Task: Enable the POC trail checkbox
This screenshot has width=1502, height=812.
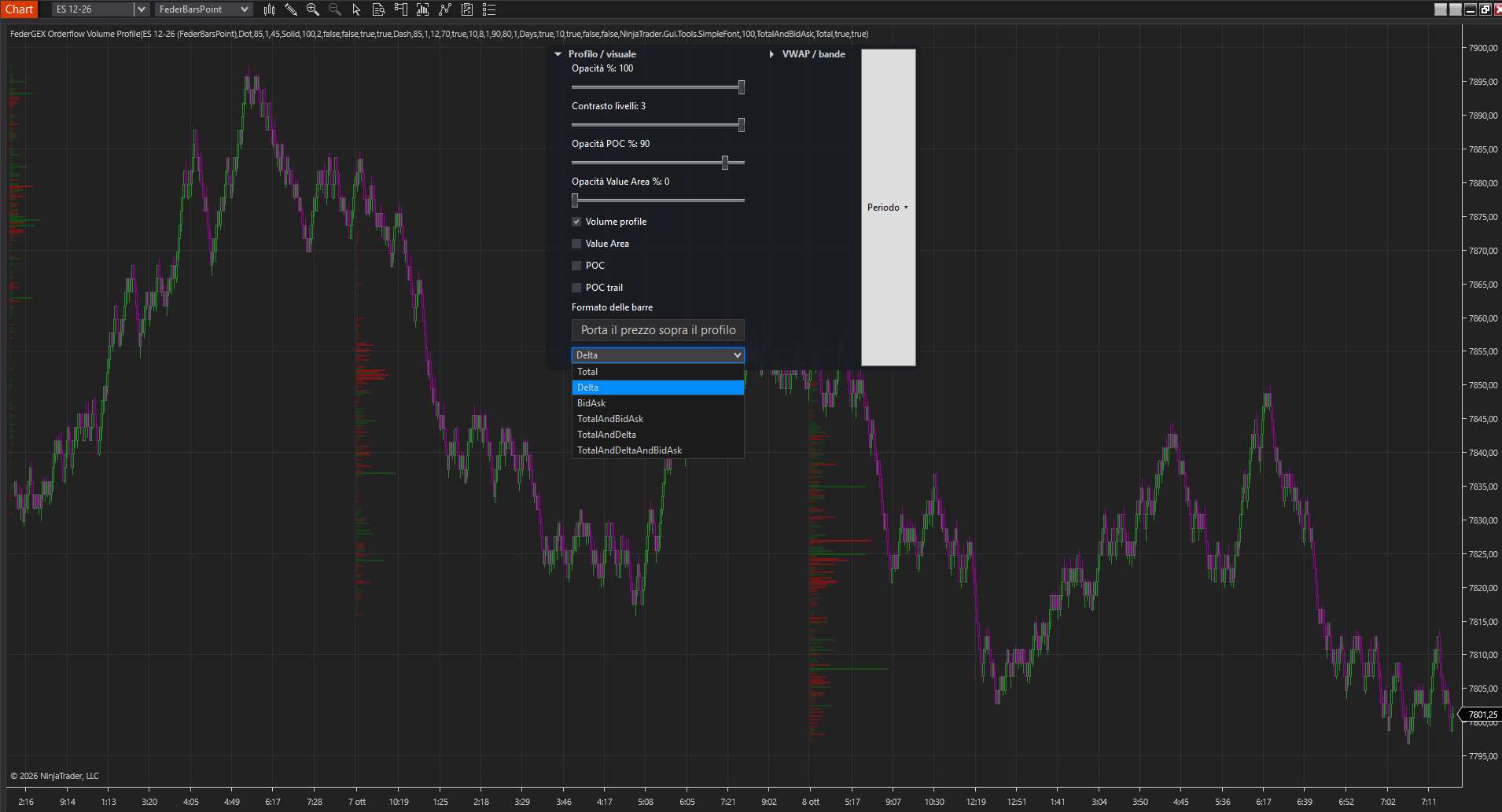Action: click(x=576, y=288)
